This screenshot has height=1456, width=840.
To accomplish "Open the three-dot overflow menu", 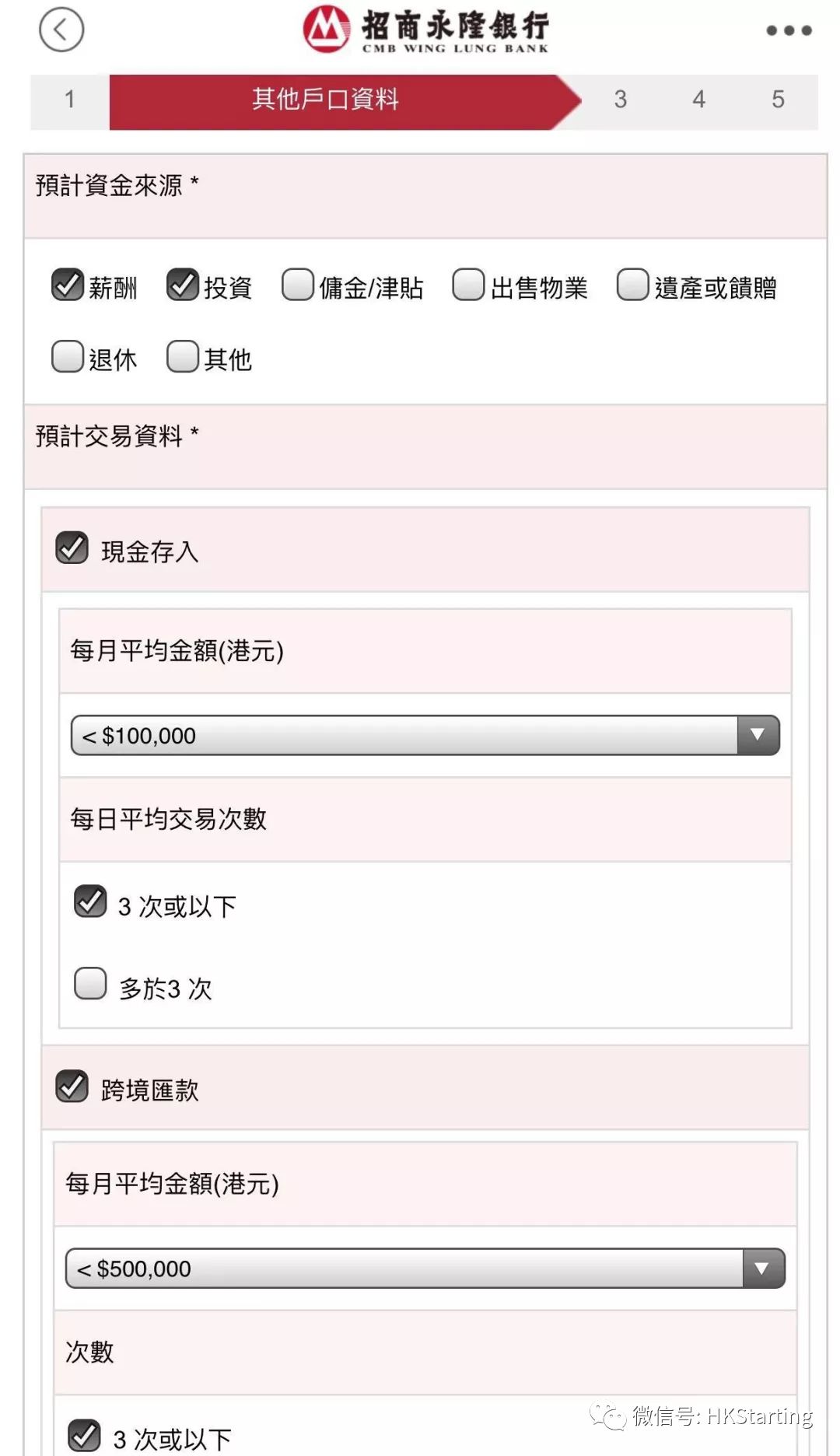I will [x=788, y=30].
